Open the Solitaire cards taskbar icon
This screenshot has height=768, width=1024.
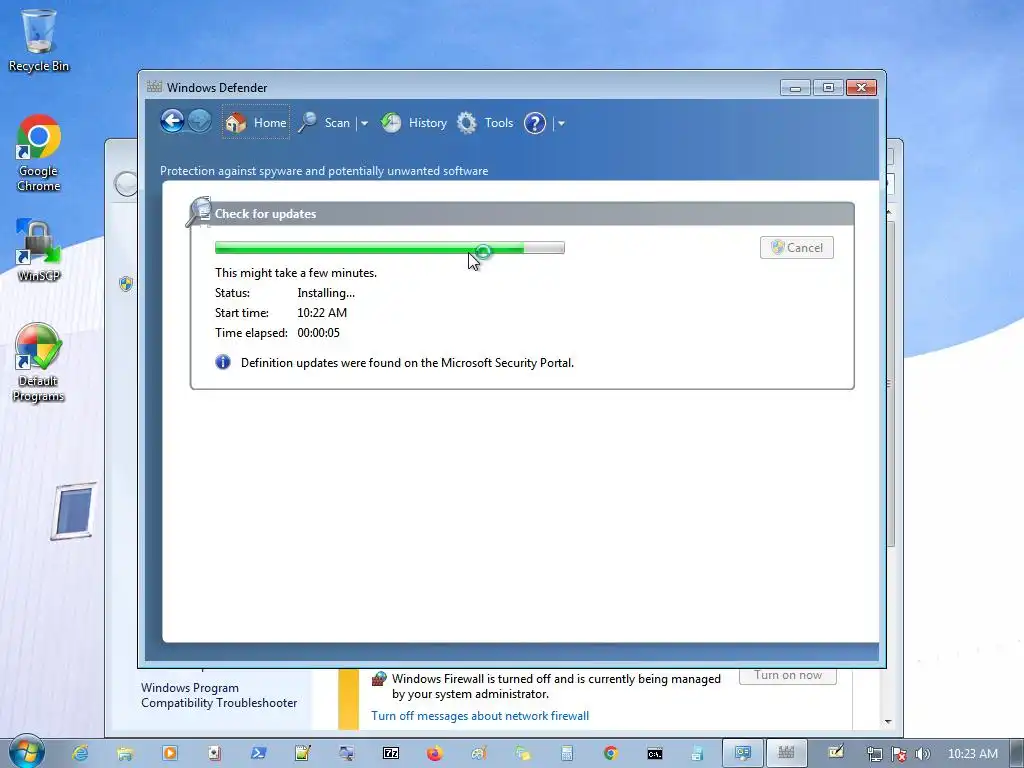[214, 753]
